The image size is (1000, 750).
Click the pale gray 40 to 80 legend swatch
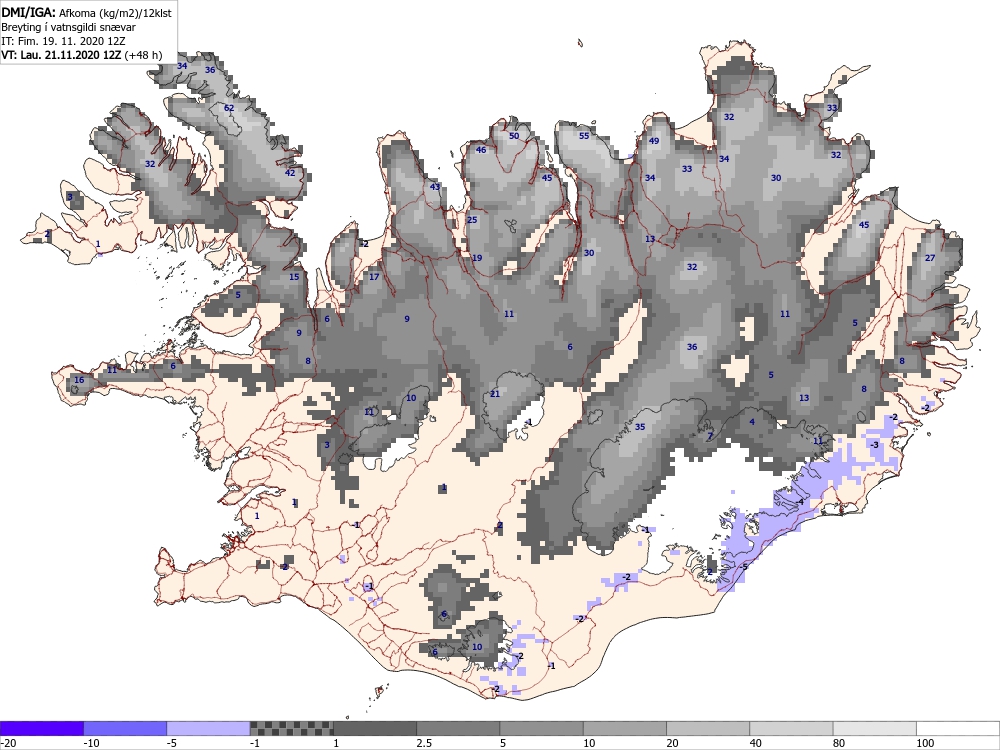click(791, 728)
